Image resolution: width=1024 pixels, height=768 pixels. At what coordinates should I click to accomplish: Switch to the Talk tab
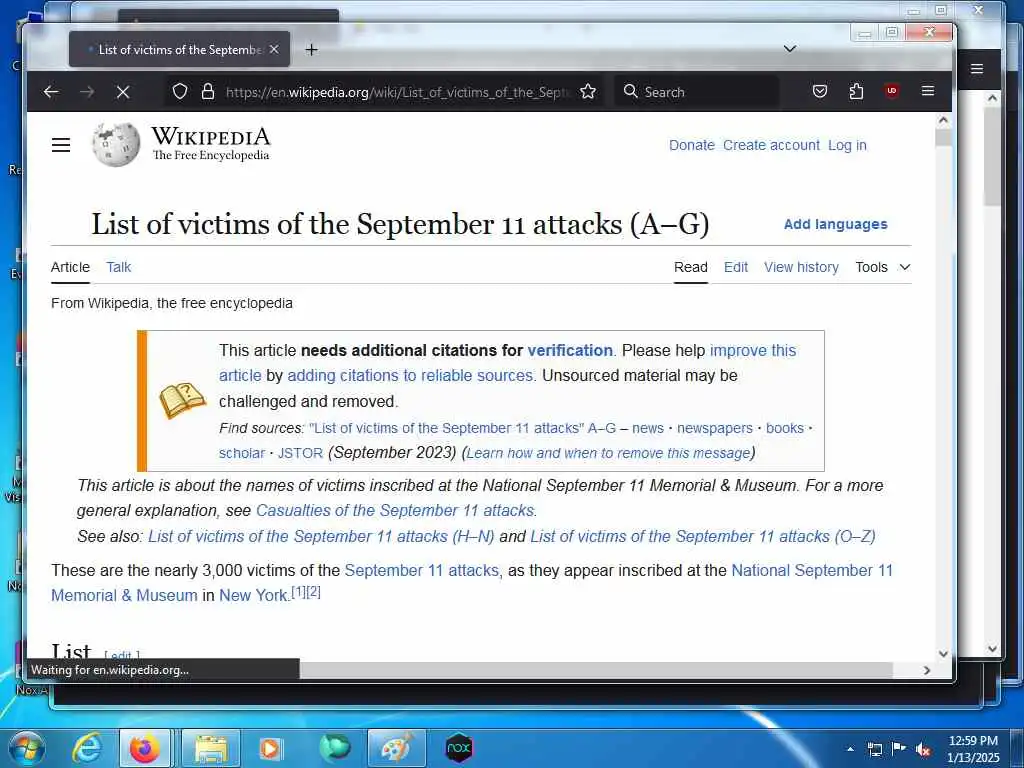(x=118, y=267)
